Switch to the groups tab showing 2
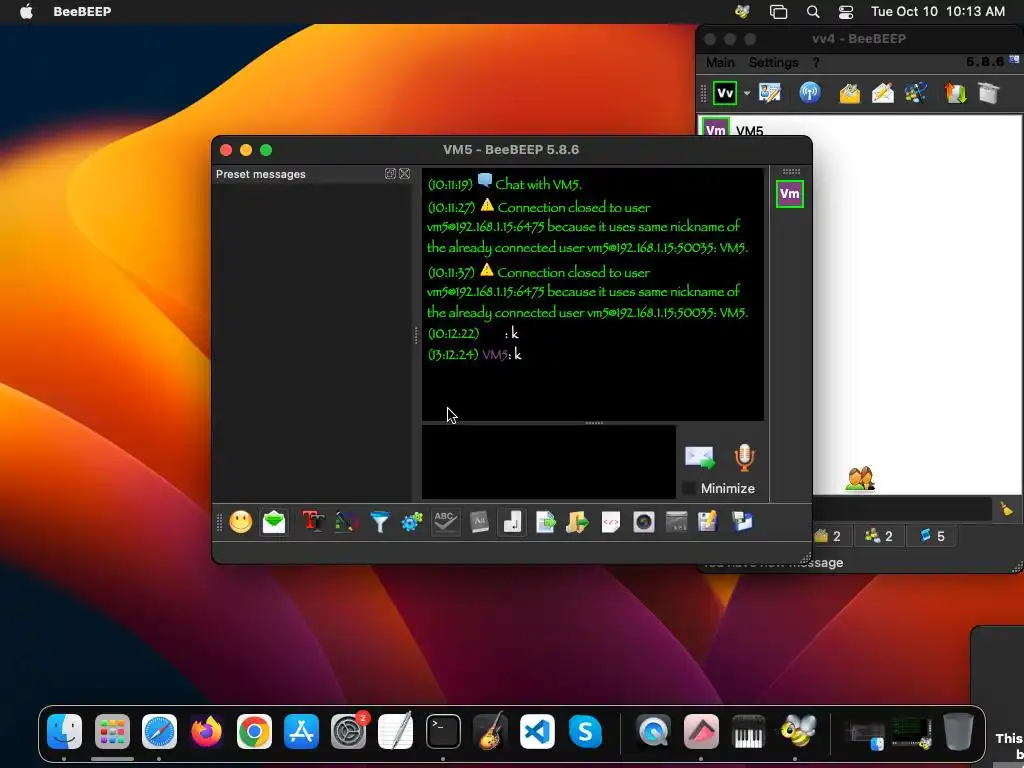The height and width of the screenshot is (768, 1024). 878,536
